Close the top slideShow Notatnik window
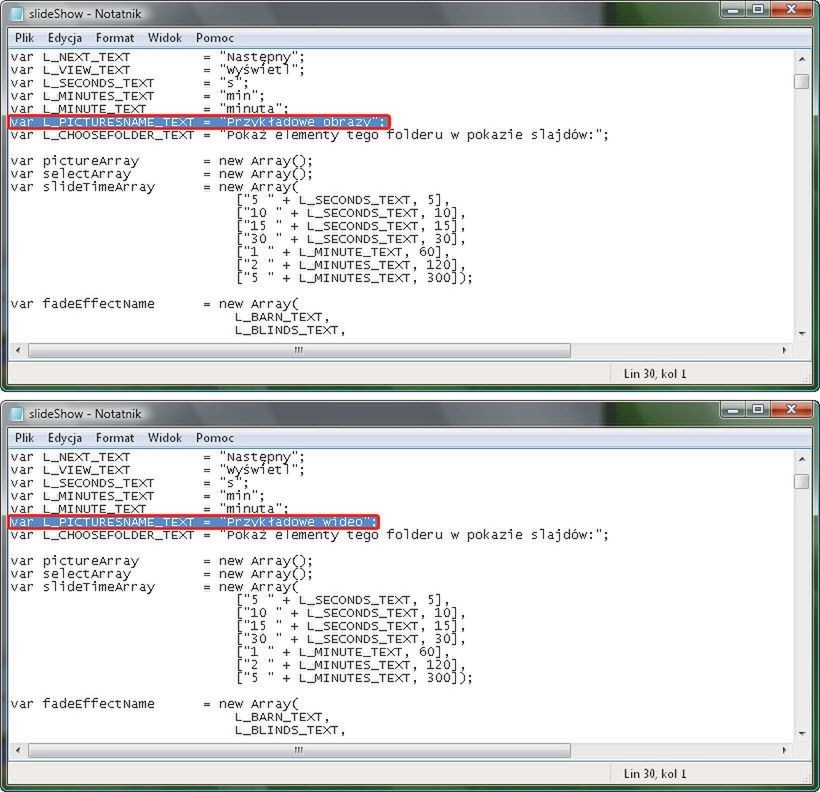The height and width of the screenshot is (792, 820). pos(791,10)
